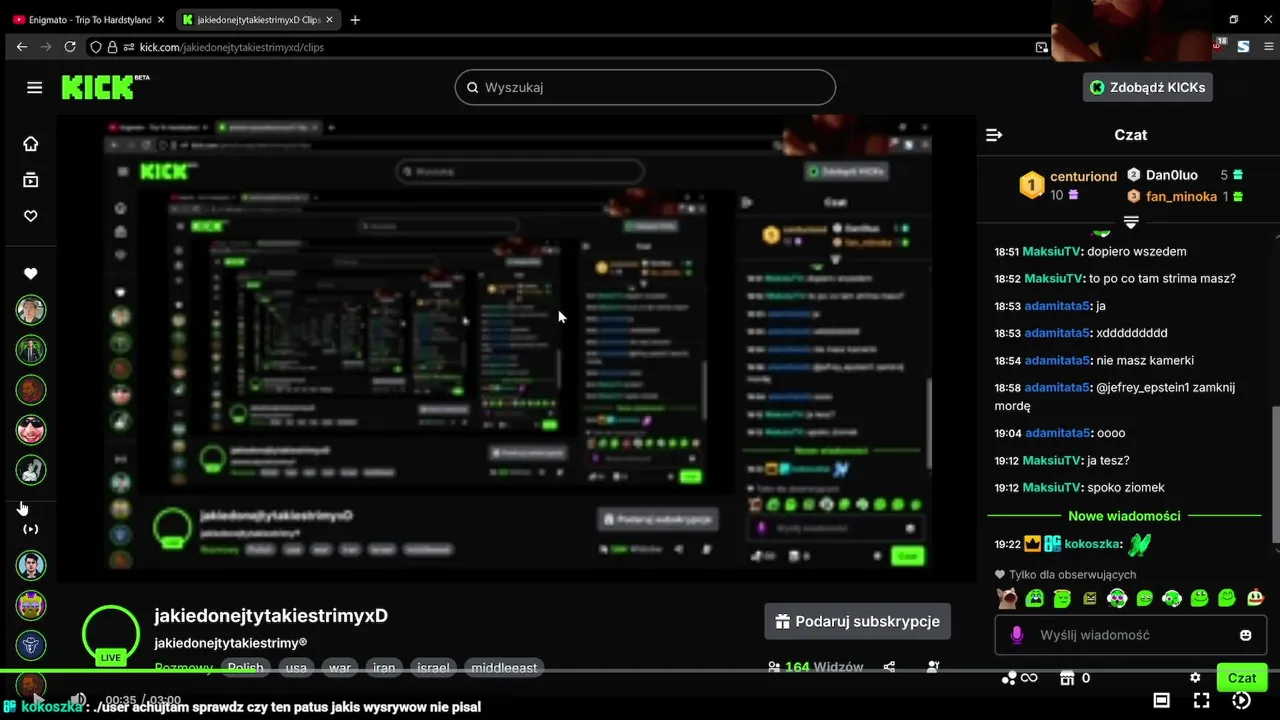Screen dimensions: 1280x720
Task: Open the fourth followed channel avatar with pig
Action: [x=31, y=430]
